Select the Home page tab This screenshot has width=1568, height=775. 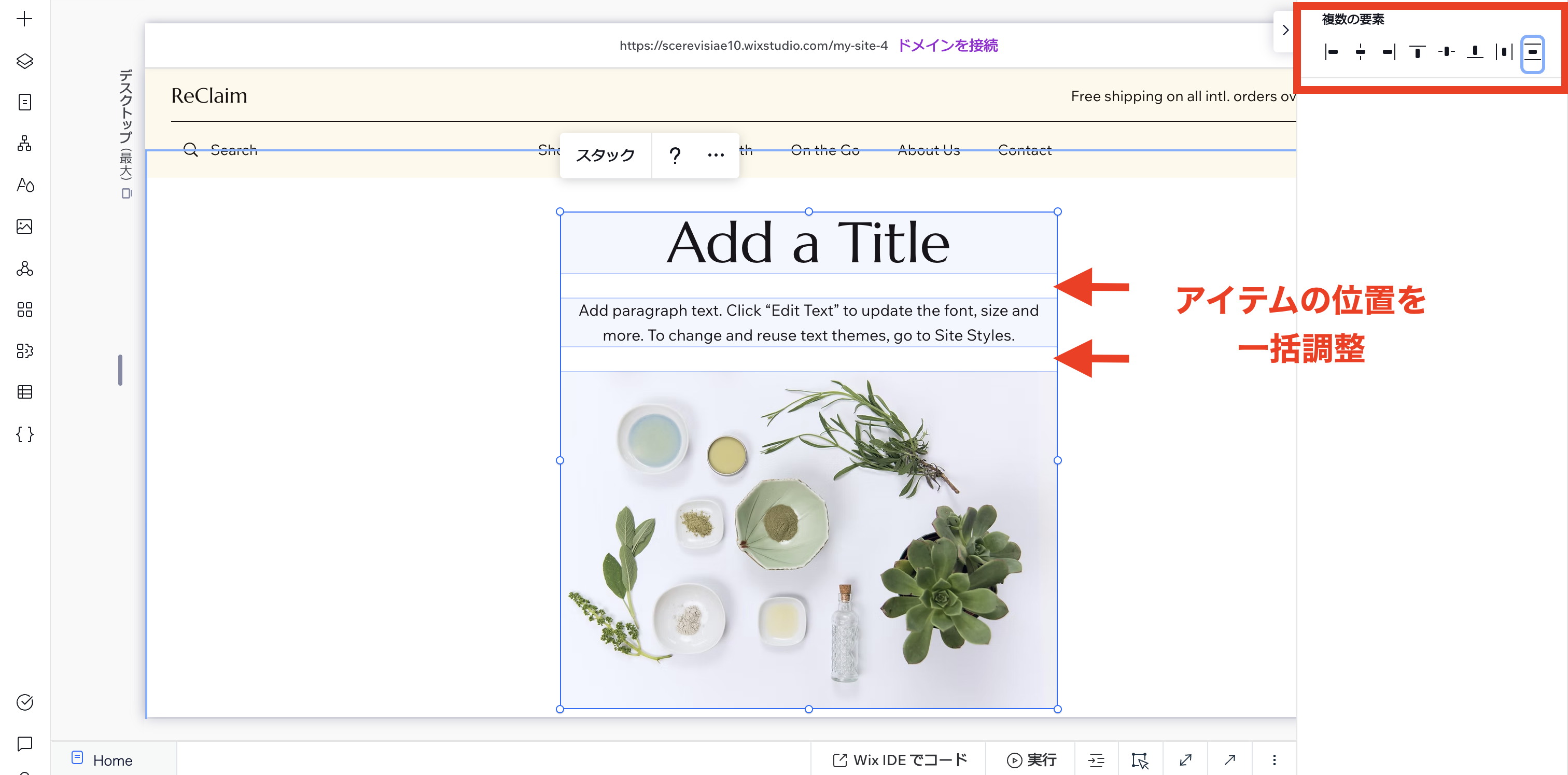click(x=112, y=760)
